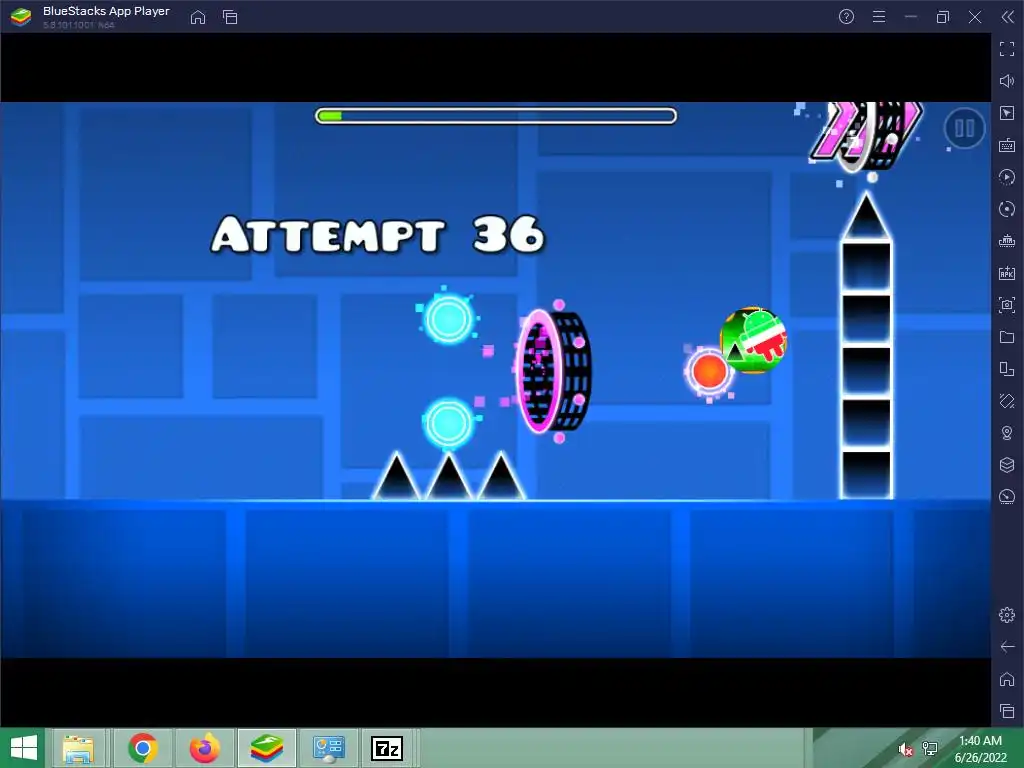Open the network tray icon
Image resolution: width=1024 pixels, height=768 pixels.
pos(930,749)
